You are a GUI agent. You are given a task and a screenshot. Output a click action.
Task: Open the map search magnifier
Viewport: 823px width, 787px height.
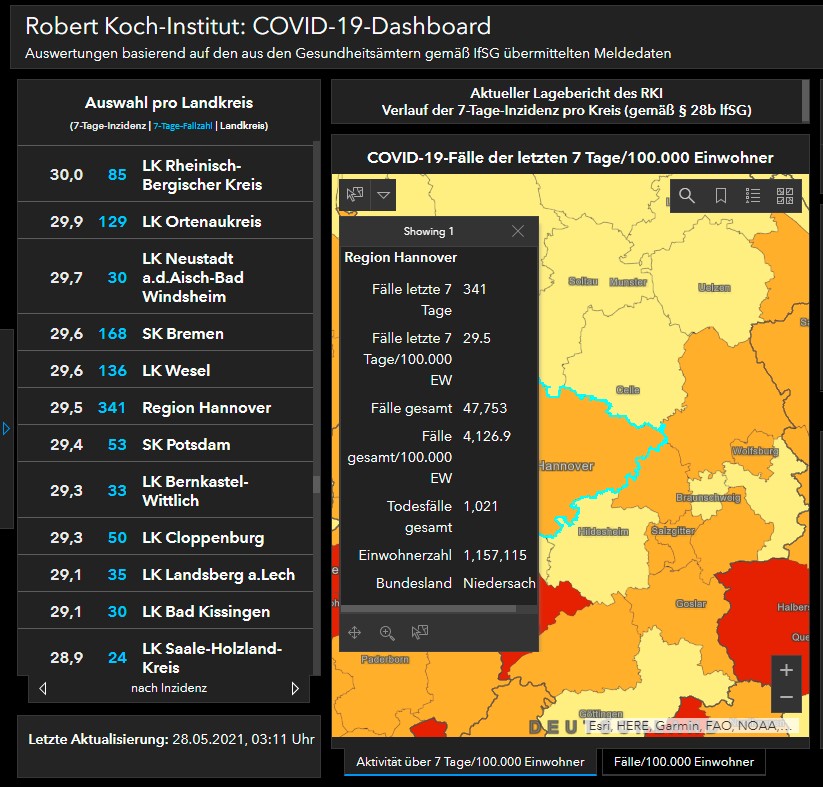(687, 196)
